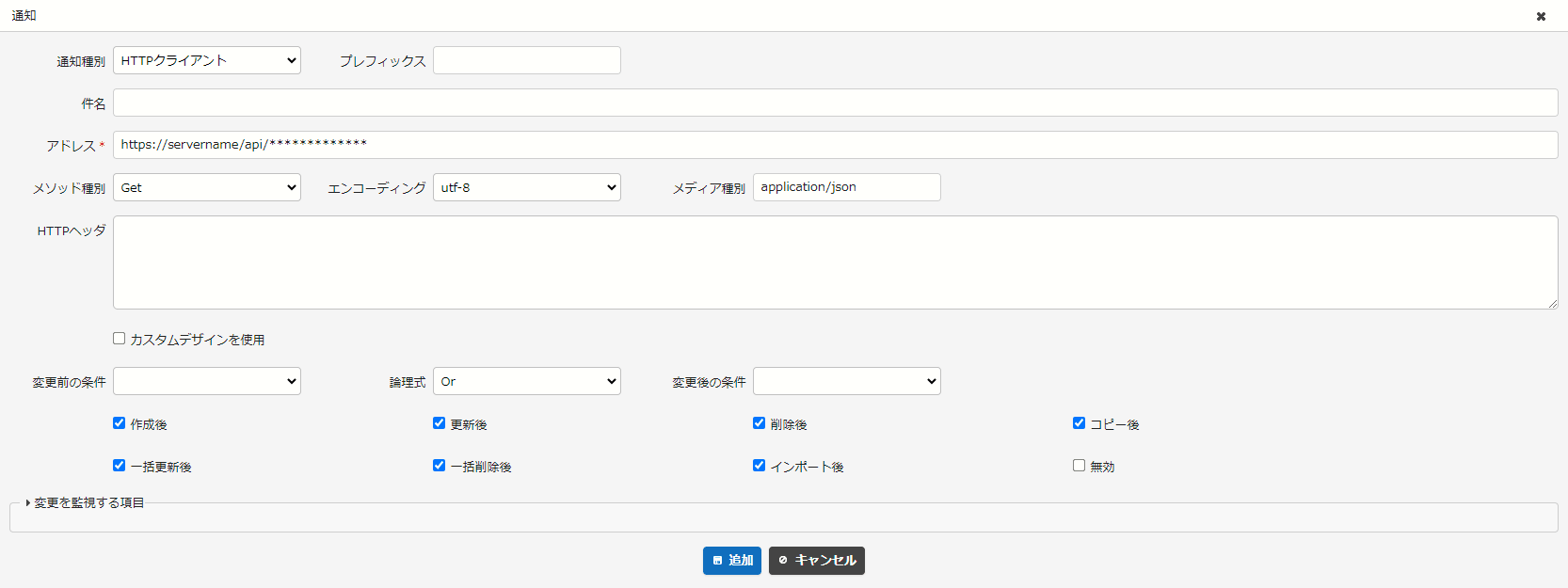Click inside the HTTPヘッダ text area
The image size is (1568, 588).
point(836,262)
